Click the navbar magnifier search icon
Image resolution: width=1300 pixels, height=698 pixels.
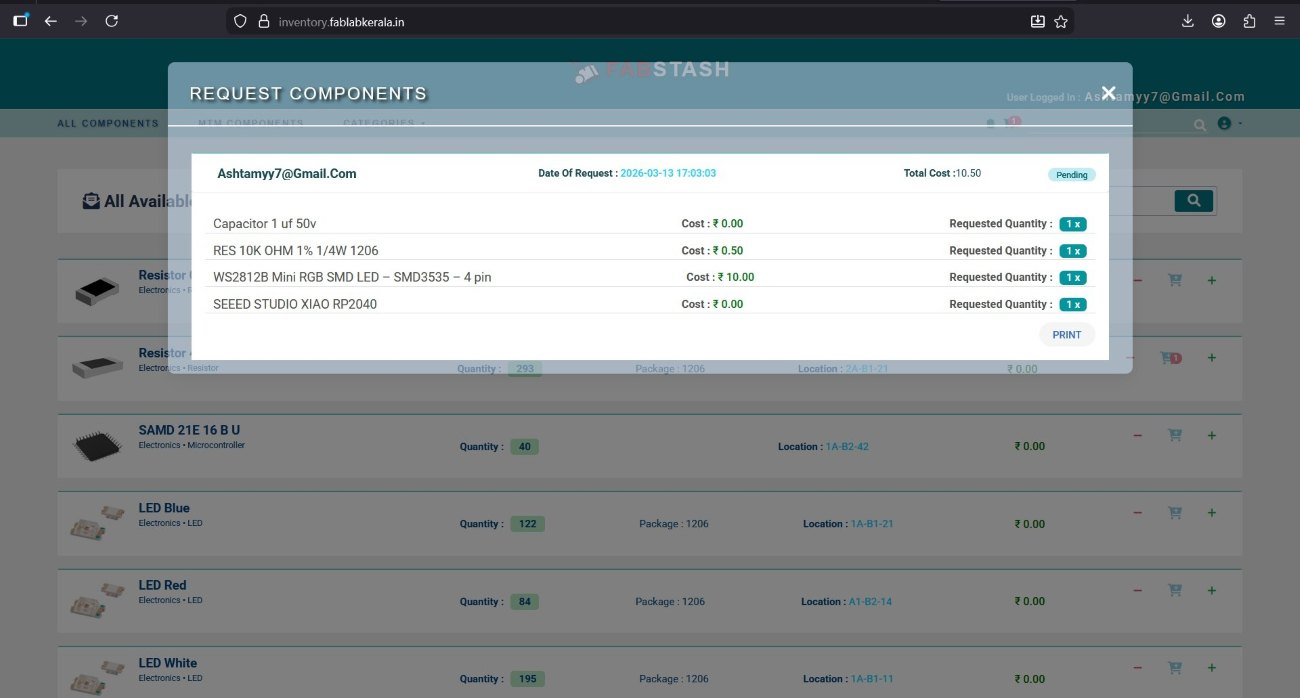click(1200, 125)
